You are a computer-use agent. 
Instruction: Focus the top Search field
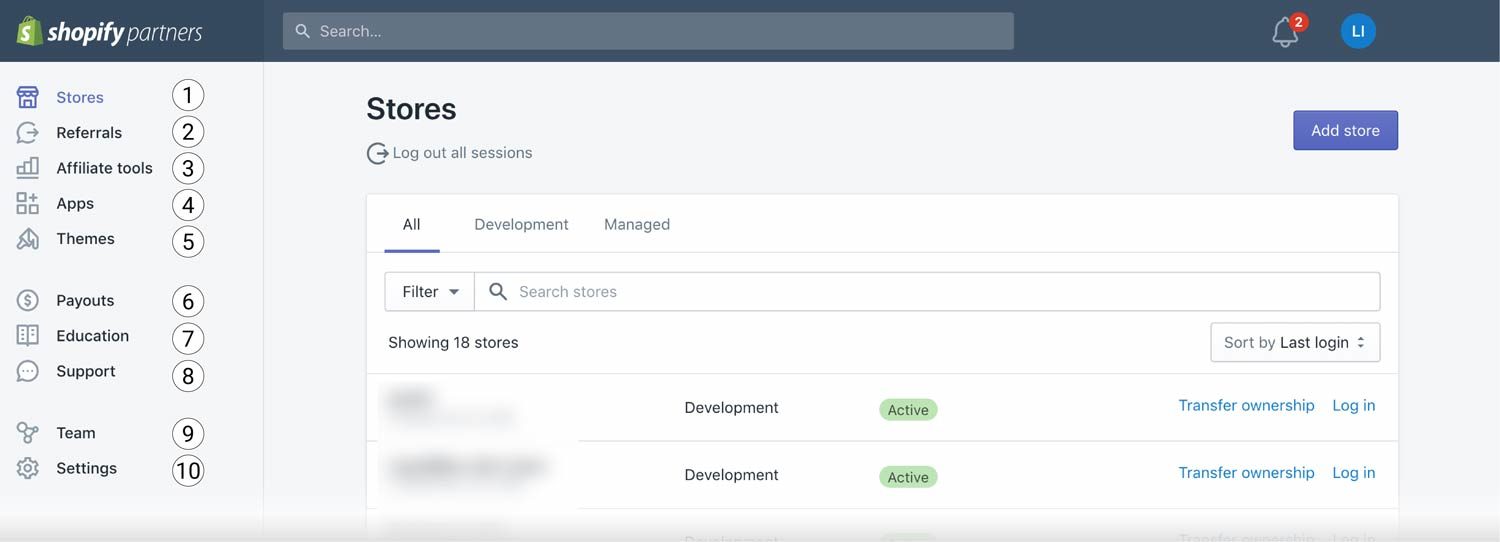point(648,31)
